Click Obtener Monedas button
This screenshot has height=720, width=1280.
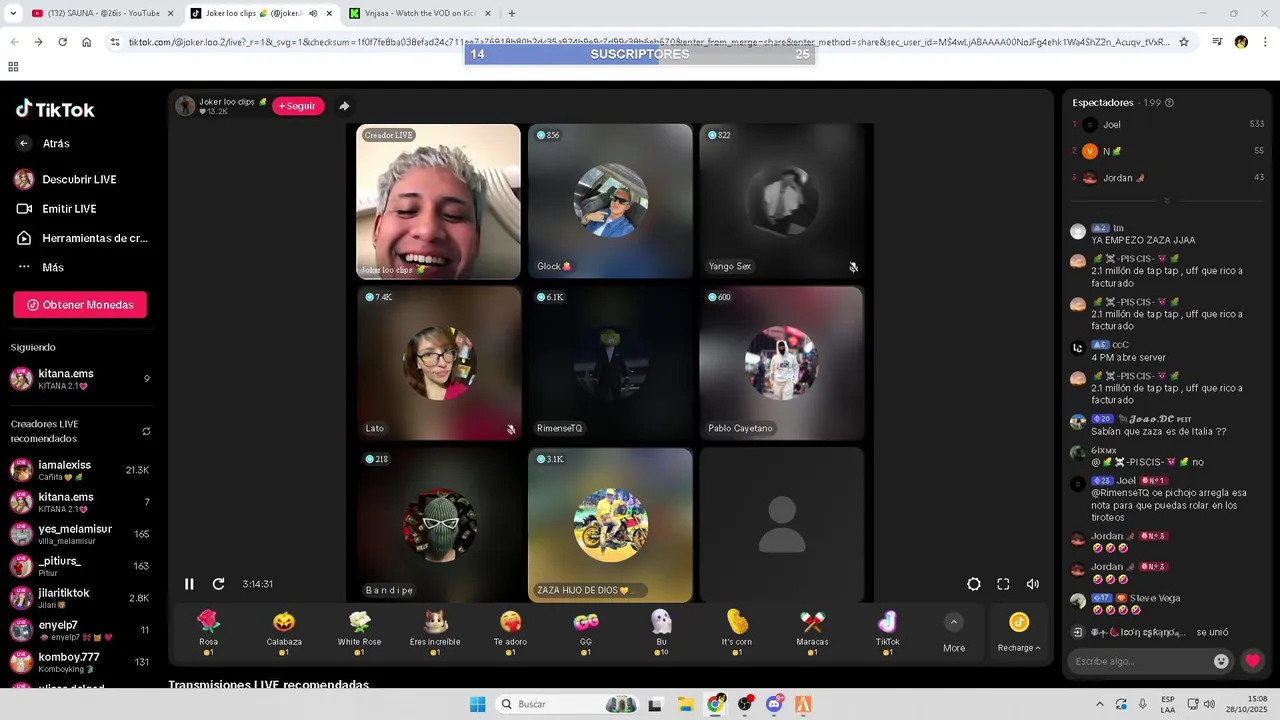(80, 305)
